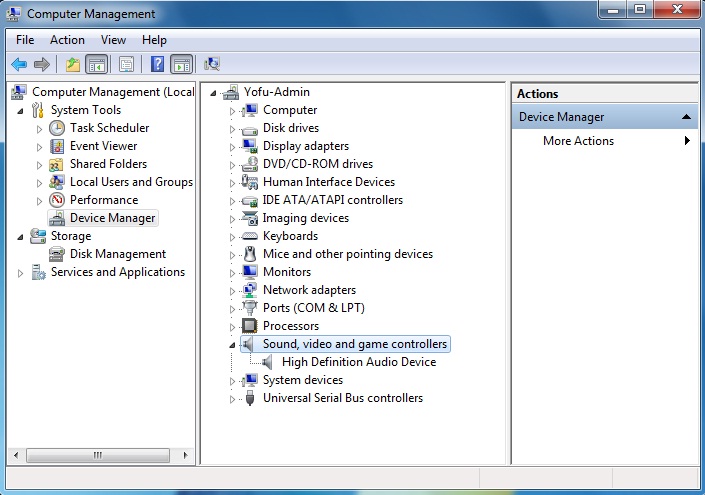This screenshot has width=705, height=495.
Task: Click the Event Viewer icon
Action: [57, 146]
